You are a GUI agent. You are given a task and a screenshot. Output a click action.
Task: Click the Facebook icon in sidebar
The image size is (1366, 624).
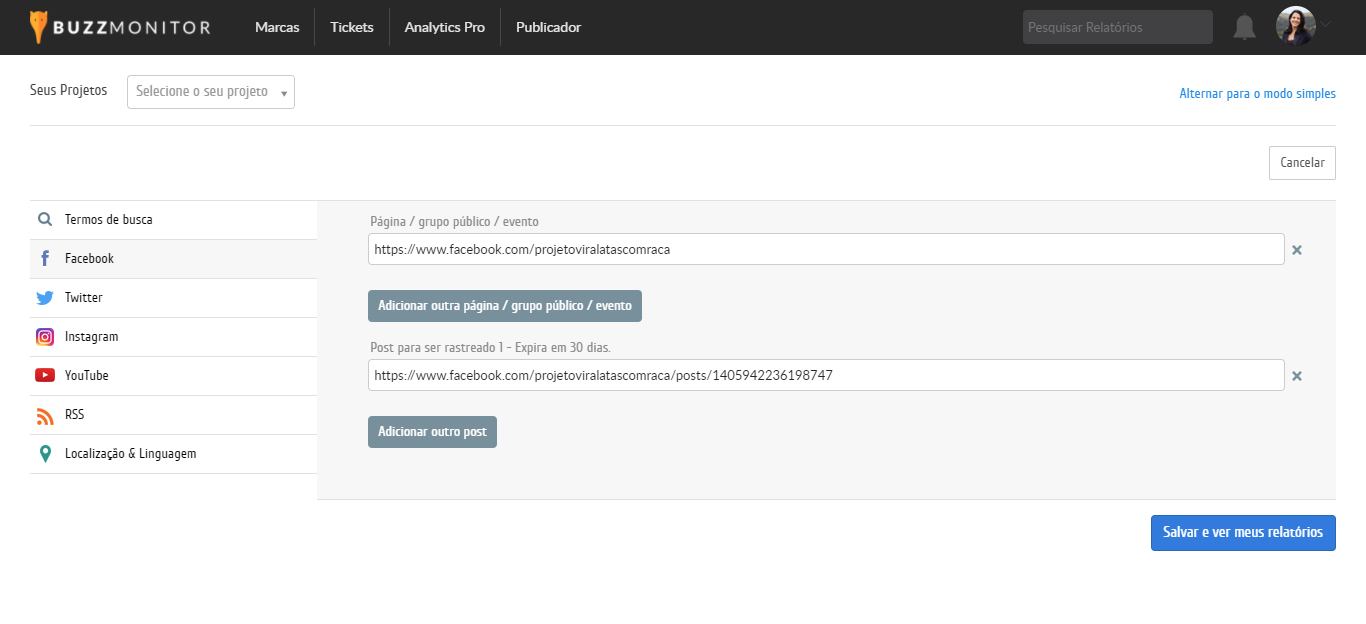[45, 259]
